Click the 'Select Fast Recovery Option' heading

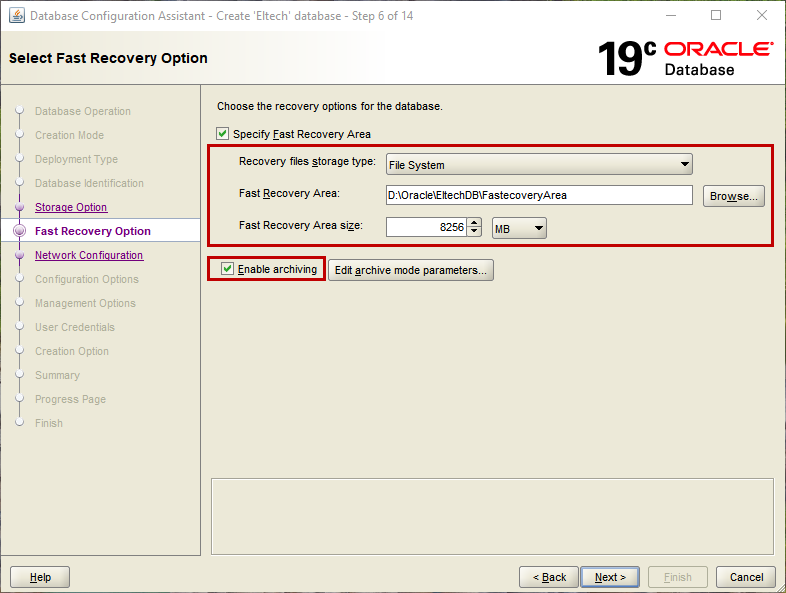(x=108, y=58)
